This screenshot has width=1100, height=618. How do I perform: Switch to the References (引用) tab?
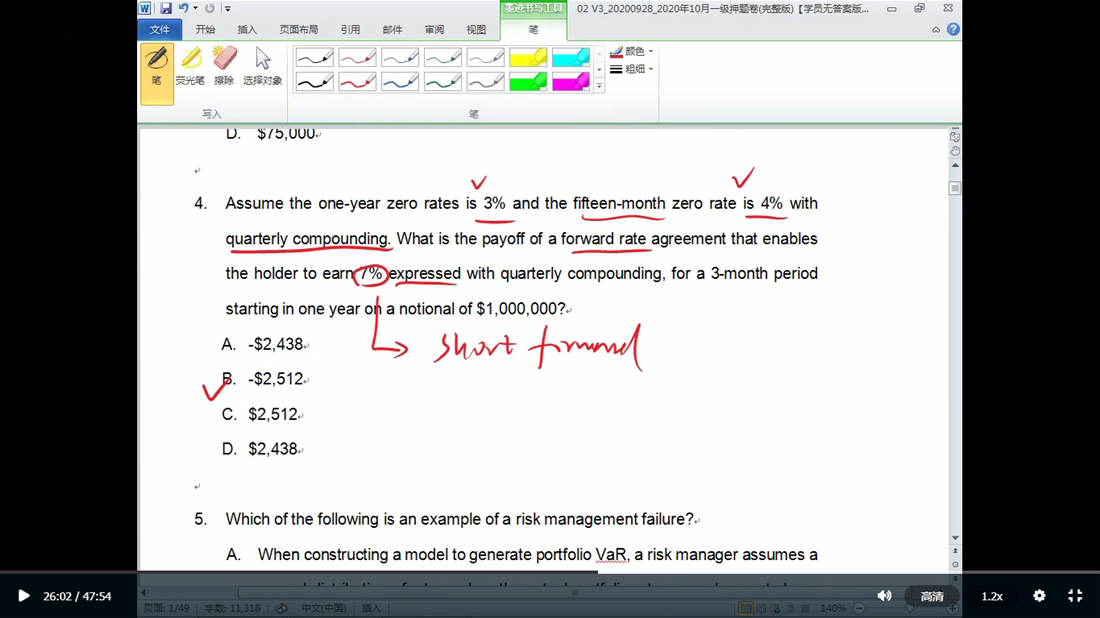pyautogui.click(x=350, y=29)
